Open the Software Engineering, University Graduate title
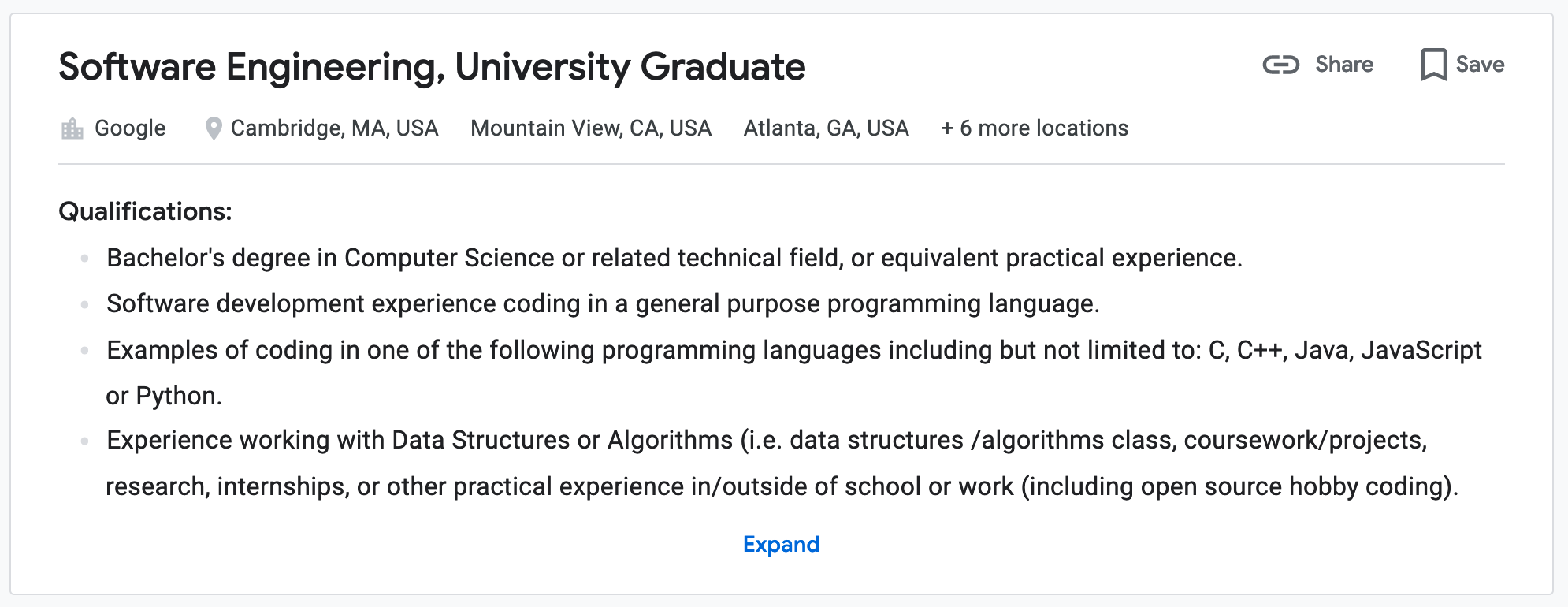The width and height of the screenshot is (1568, 607). [432, 66]
